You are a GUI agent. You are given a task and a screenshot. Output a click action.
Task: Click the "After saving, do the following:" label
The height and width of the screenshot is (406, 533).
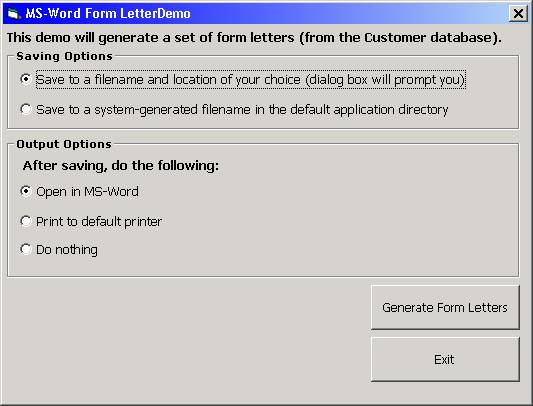(x=121, y=166)
